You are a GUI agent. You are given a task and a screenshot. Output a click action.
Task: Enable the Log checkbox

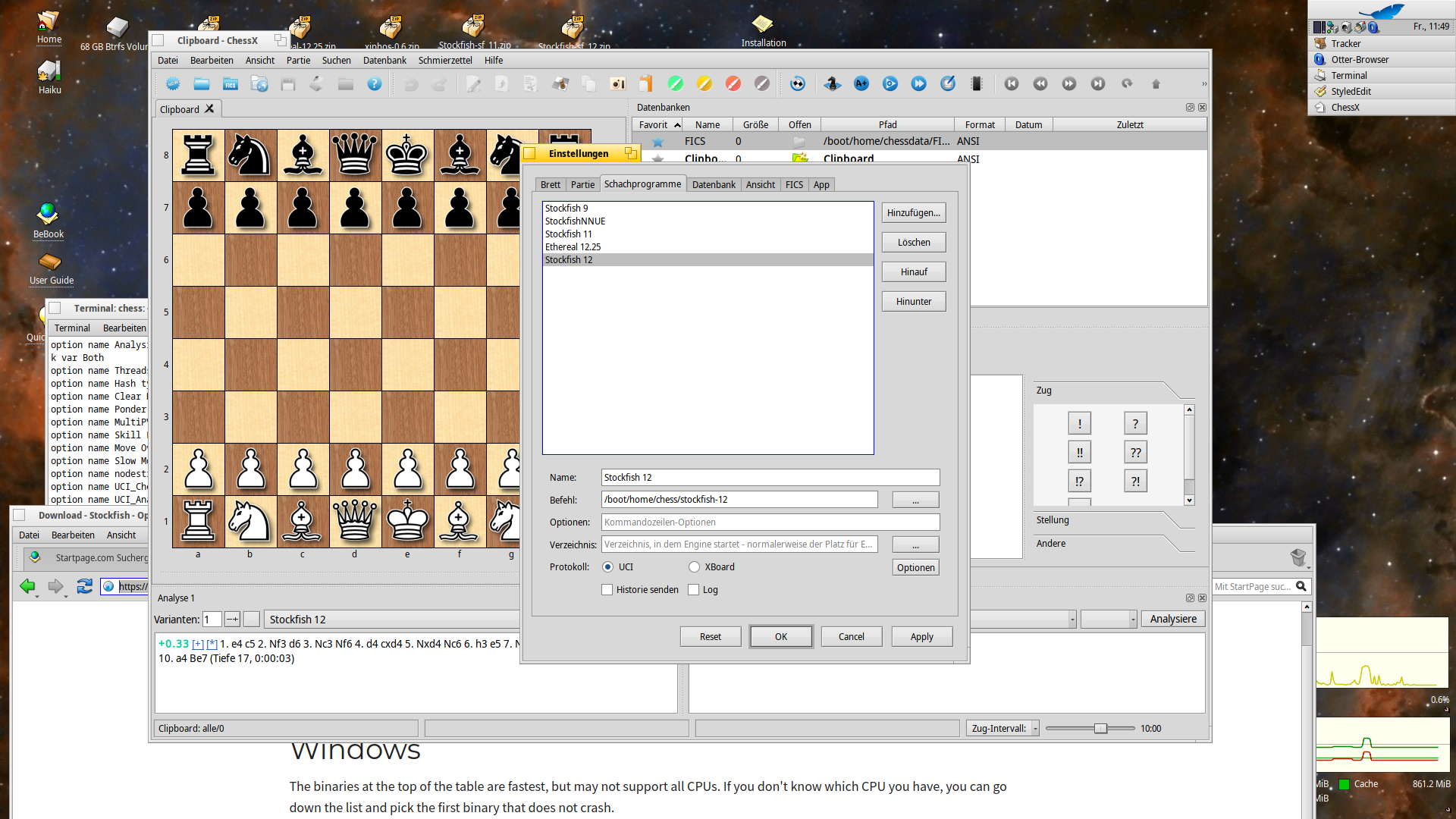point(693,589)
